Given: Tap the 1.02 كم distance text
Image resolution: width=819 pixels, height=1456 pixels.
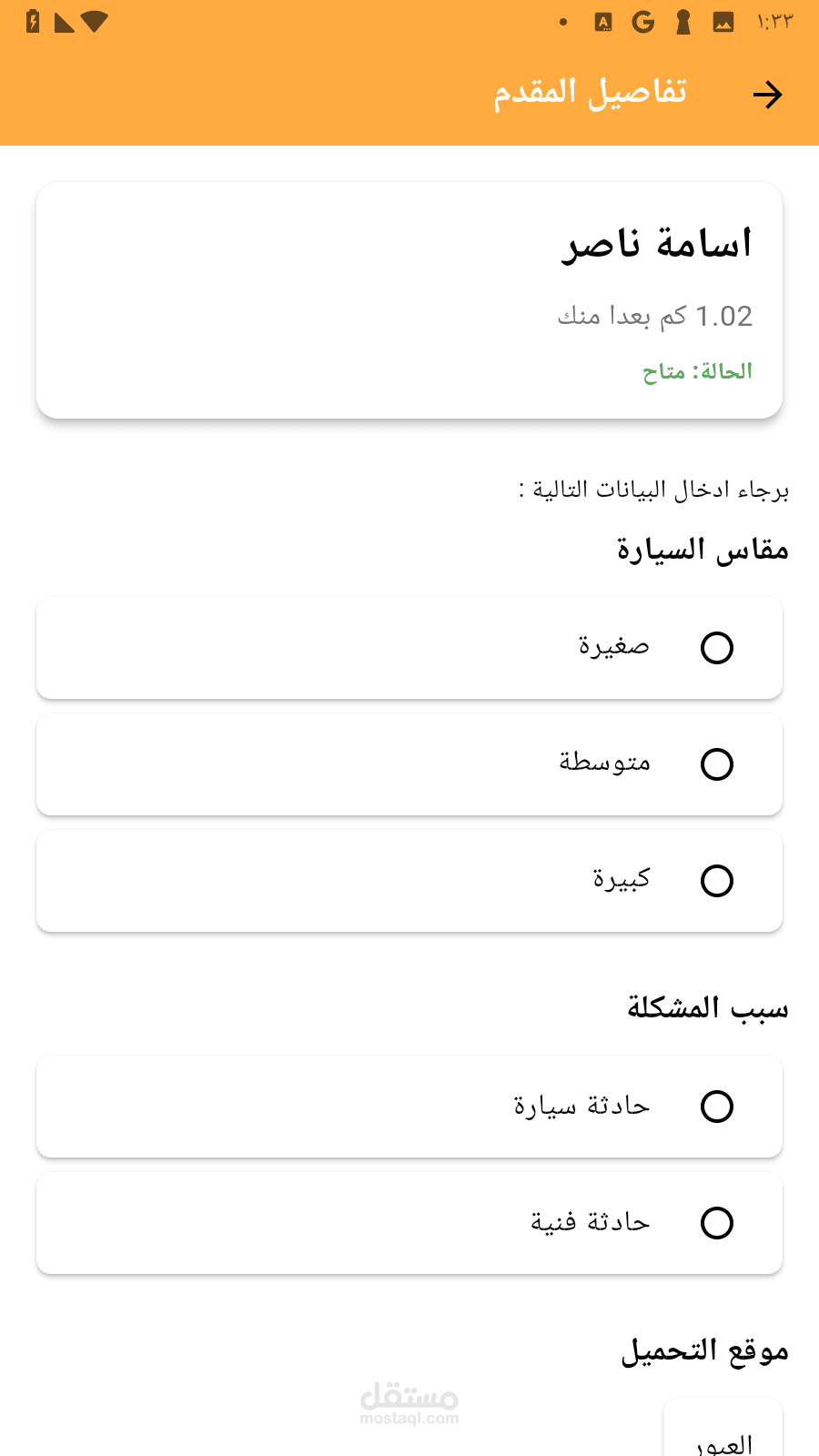Looking at the screenshot, I should tap(655, 316).
